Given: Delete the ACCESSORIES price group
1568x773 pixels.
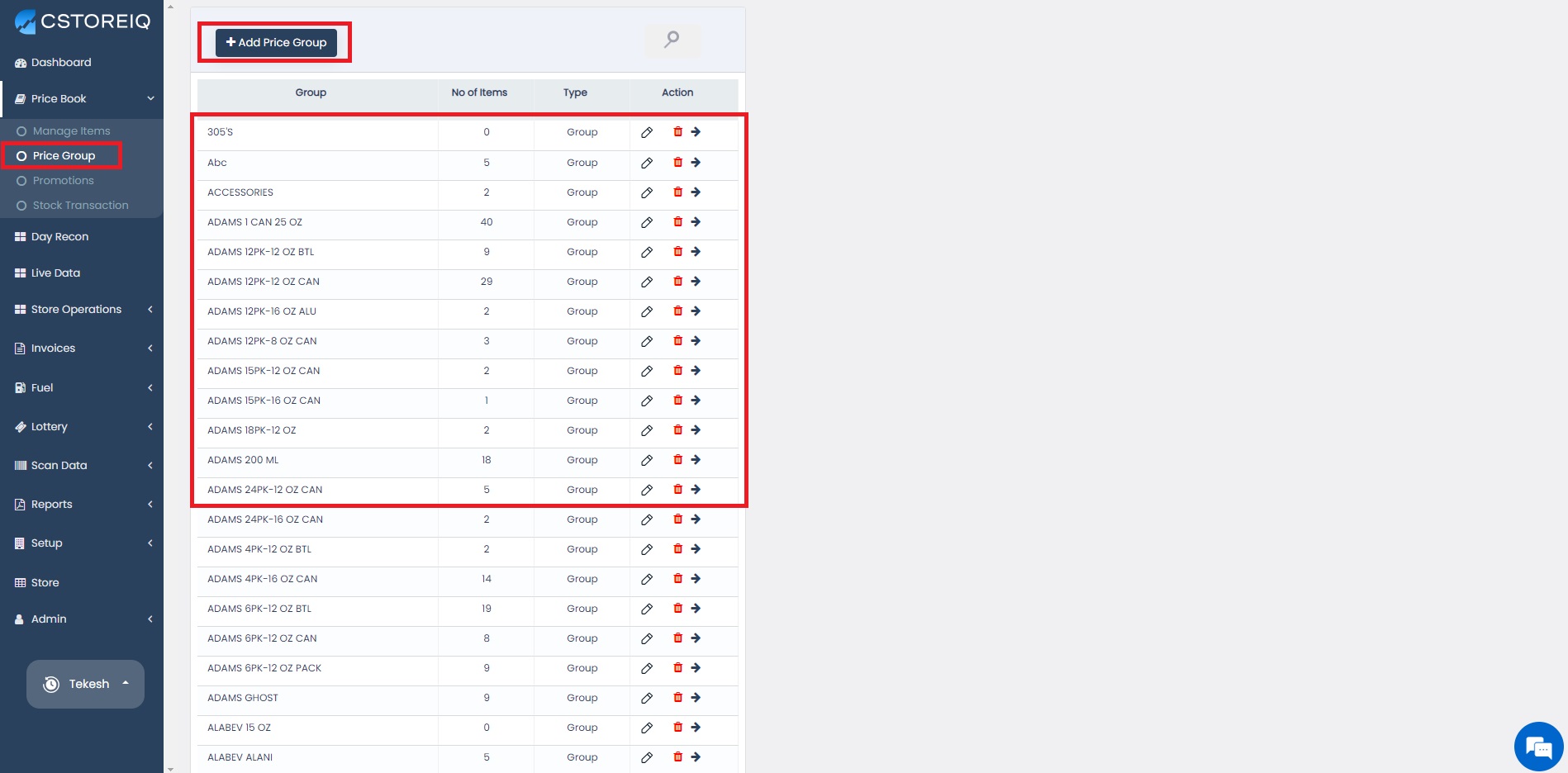Looking at the screenshot, I should tap(677, 192).
